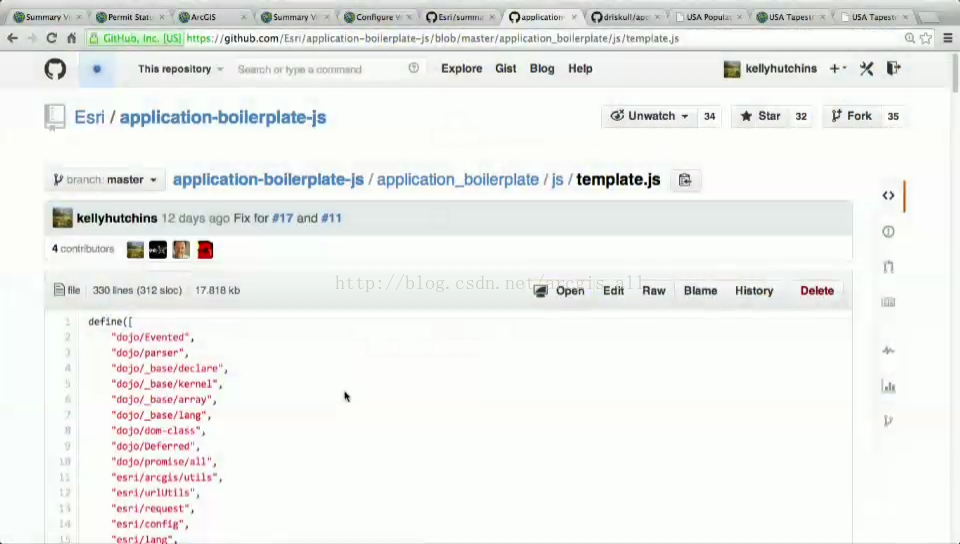View the 34 watchers count
Screen dimensions: 960x544
(x=710, y=116)
